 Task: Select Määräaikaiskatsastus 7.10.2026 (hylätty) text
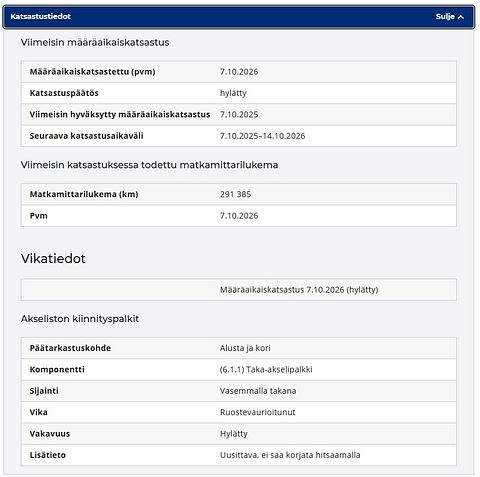(x=299, y=289)
